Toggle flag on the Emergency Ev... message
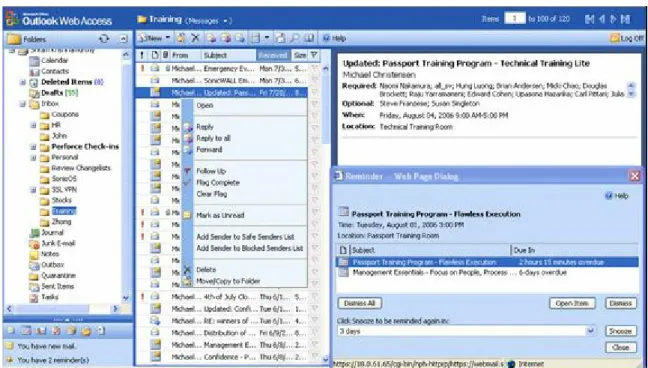648x368 pixels. click(314, 69)
